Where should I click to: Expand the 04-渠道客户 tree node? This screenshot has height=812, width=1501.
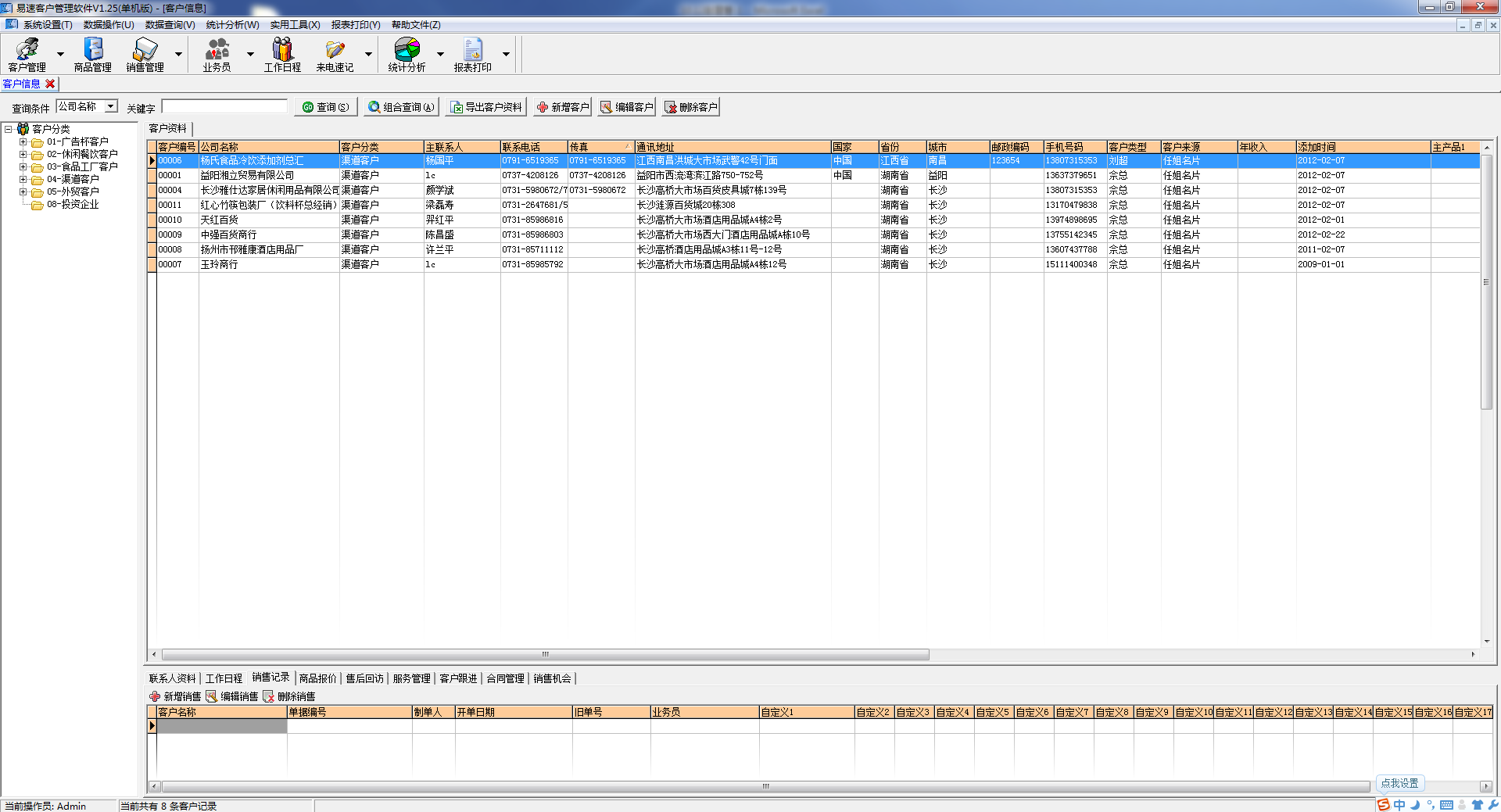pyautogui.click(x=23, y=179)
